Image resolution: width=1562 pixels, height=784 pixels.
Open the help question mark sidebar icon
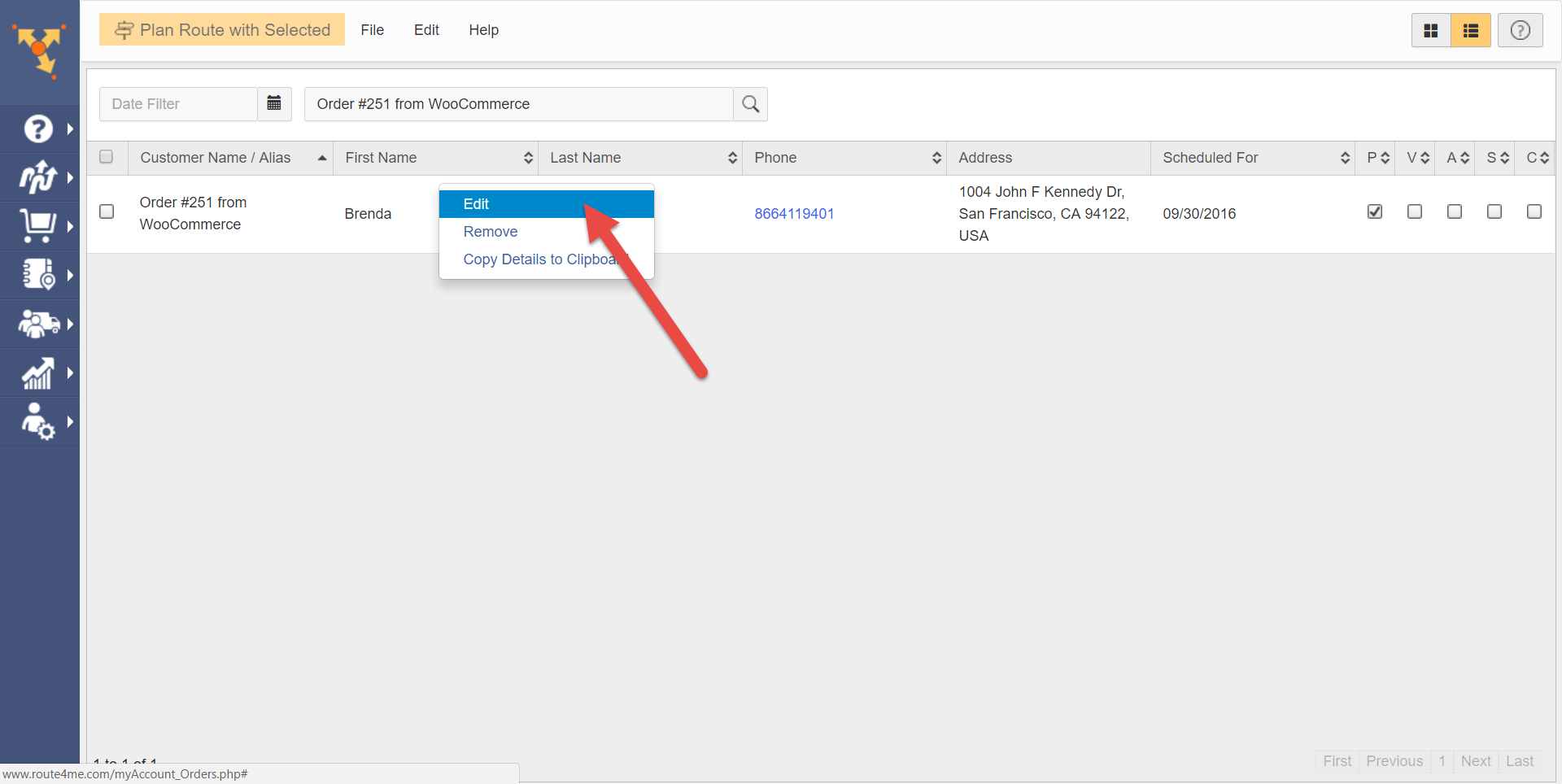pos(38,128)
